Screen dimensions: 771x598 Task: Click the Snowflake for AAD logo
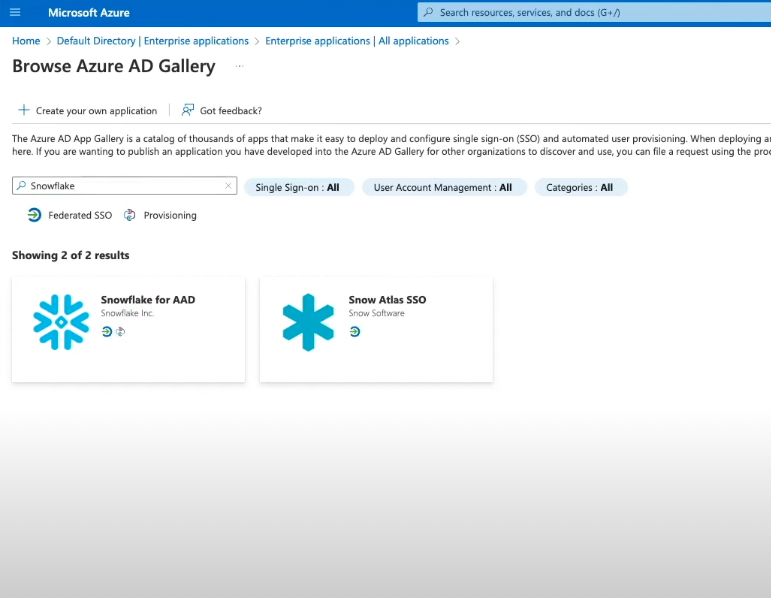(61, 322)
